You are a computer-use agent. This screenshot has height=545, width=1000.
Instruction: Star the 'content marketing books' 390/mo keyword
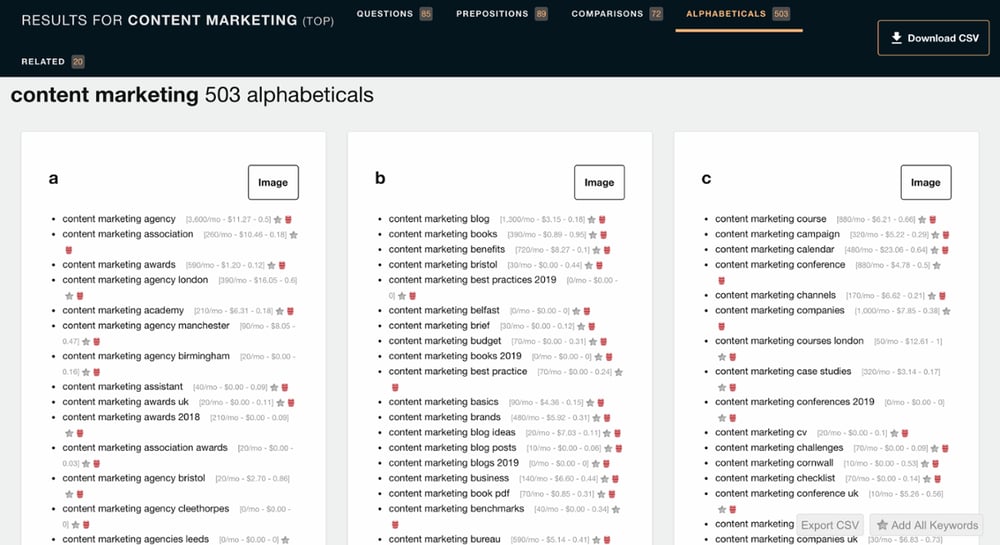coord(593,235)
